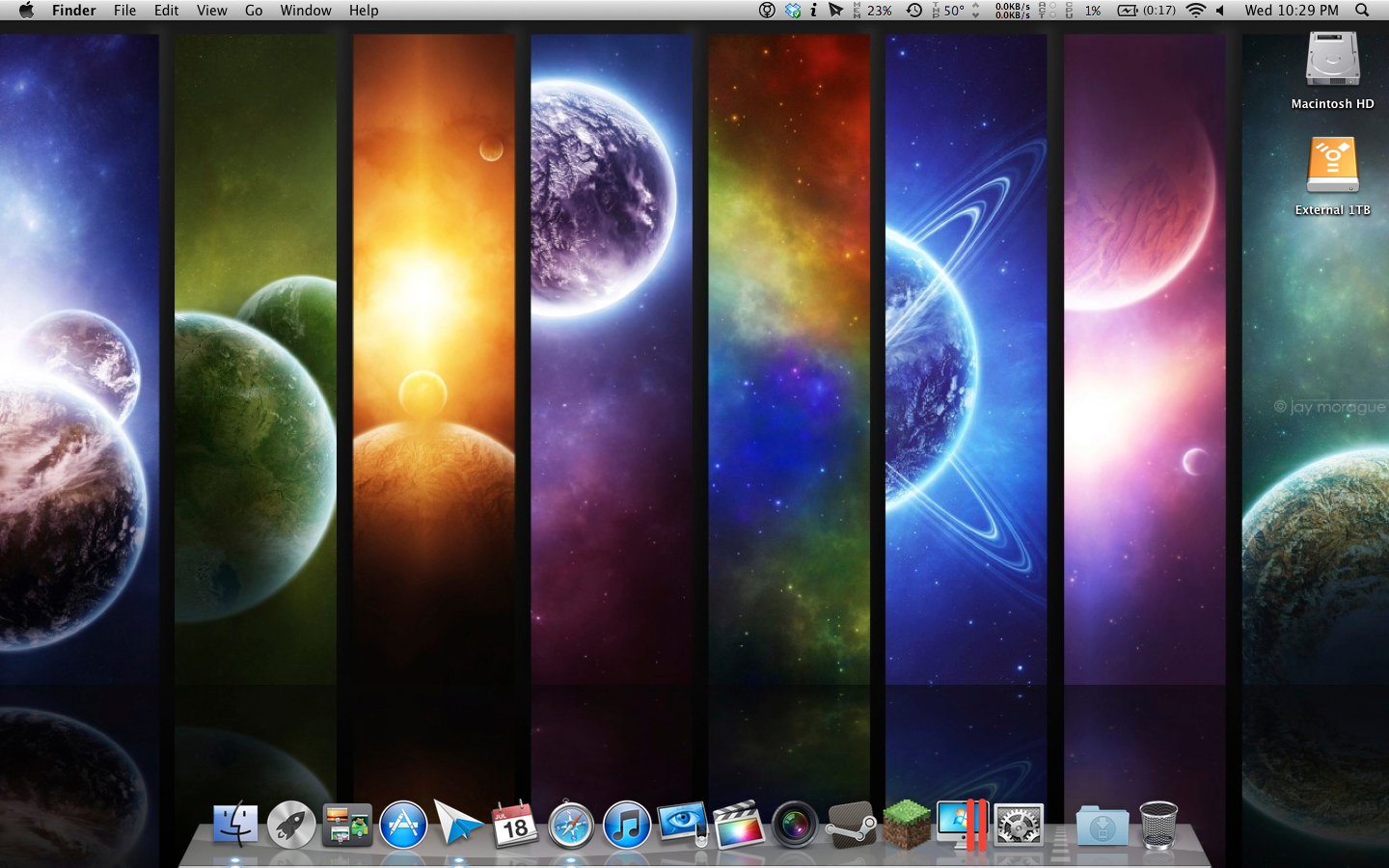Launch Minecraft grass block icon
This screenshot has width=1389, height=868.
907,826
